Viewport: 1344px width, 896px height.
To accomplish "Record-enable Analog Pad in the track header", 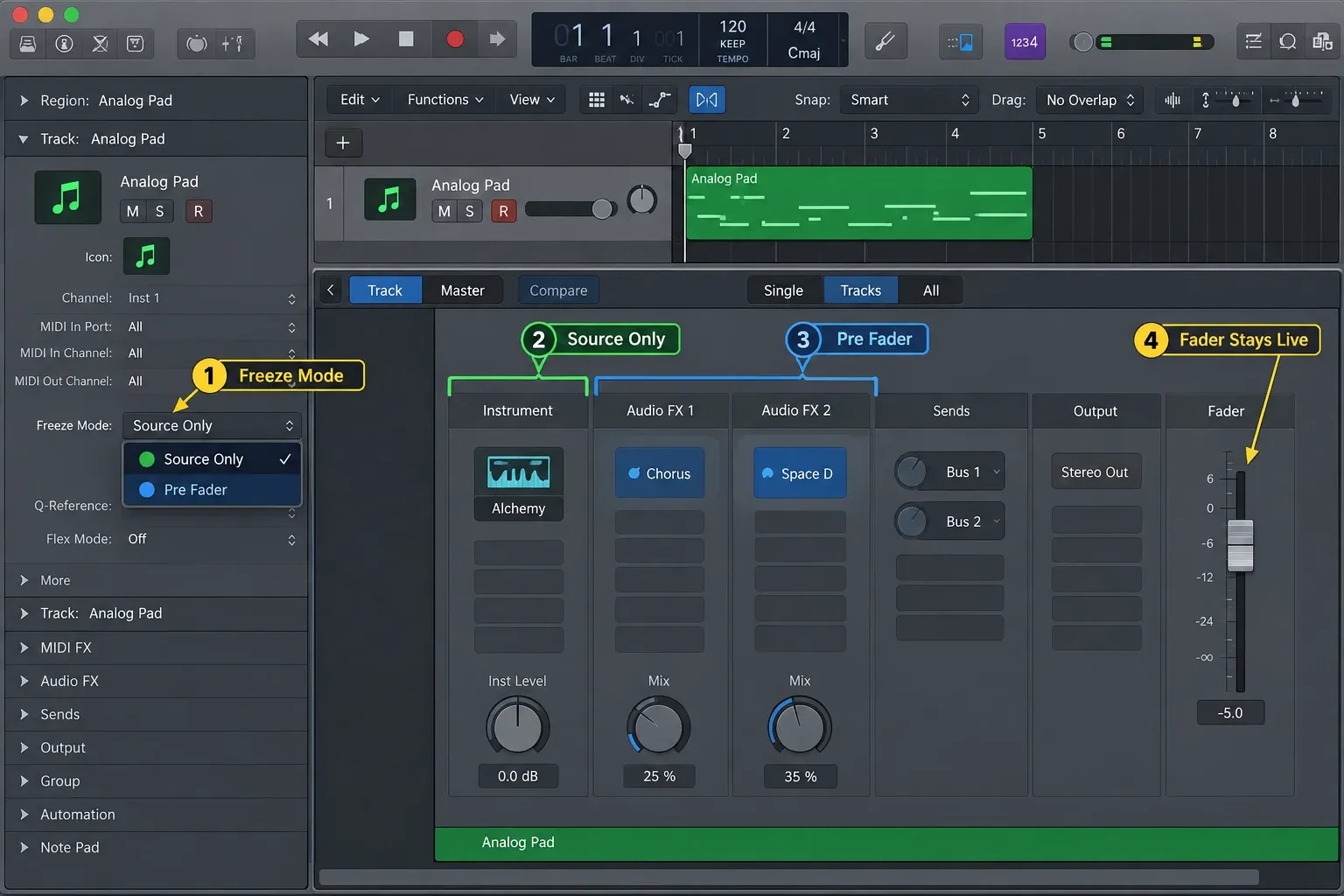I will (x=503, y=211).
